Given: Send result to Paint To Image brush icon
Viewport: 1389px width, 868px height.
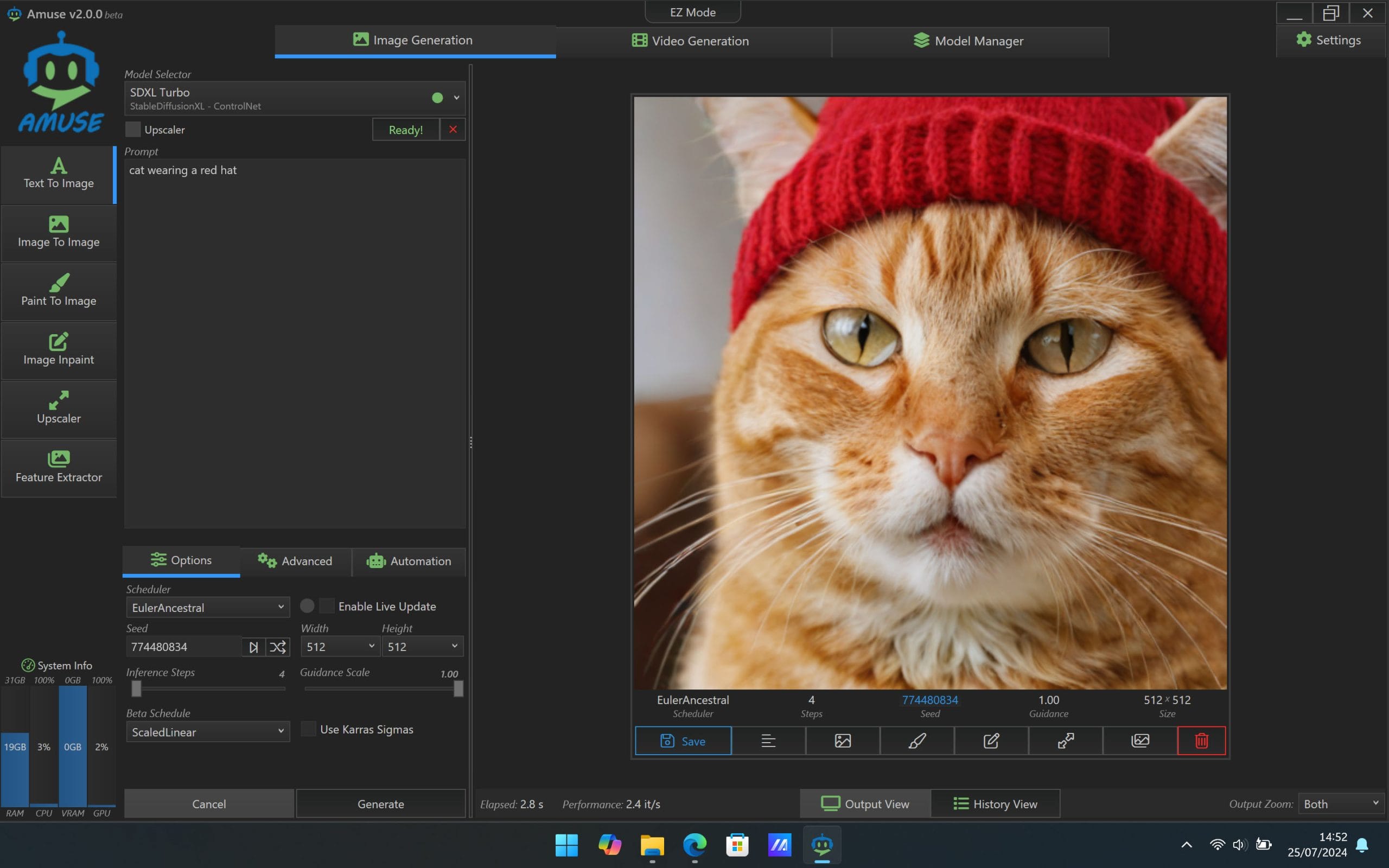Looking at the screenshot, I should (916, 741).
